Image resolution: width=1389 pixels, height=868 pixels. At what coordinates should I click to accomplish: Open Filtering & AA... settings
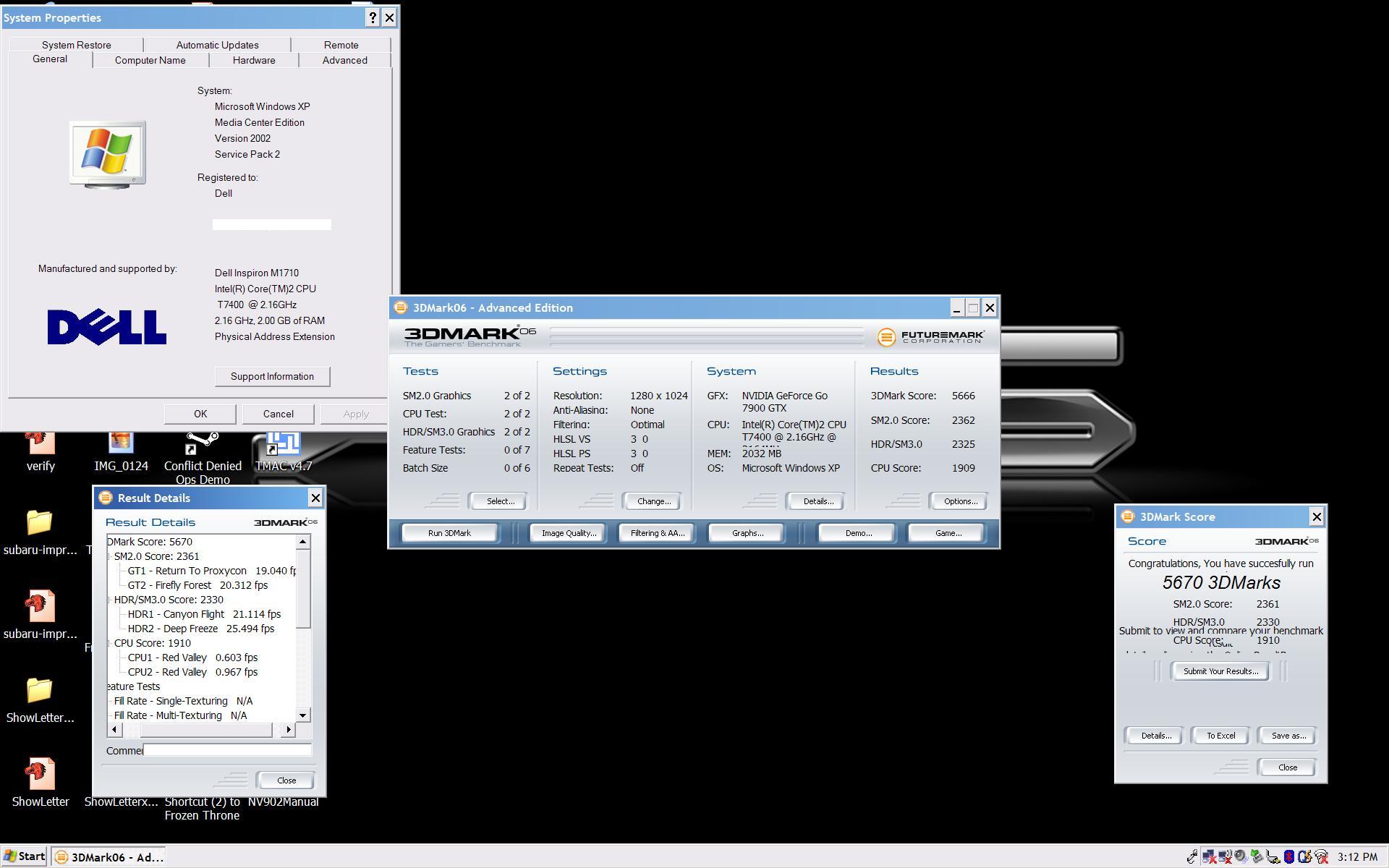[x=657, y=533]
